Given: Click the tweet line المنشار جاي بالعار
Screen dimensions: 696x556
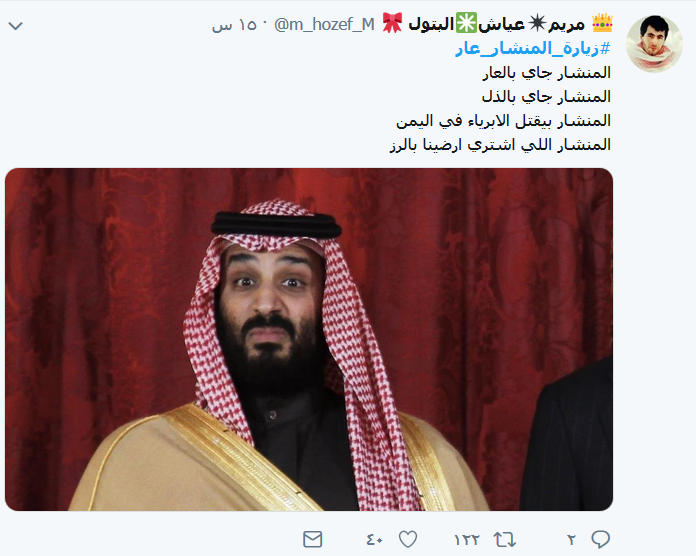Looking at the screenshot, I should tap(546, 73).
